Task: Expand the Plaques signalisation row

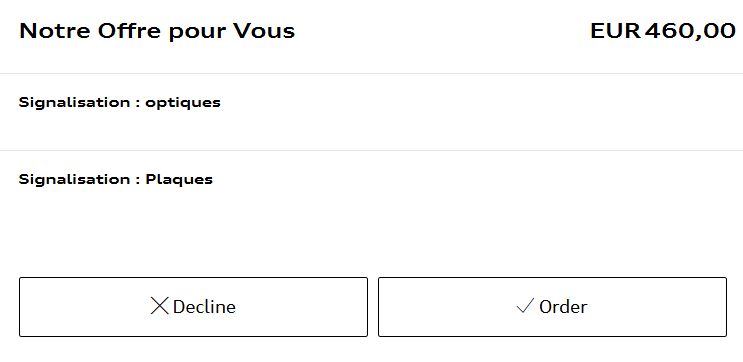Action: point(372,190)
